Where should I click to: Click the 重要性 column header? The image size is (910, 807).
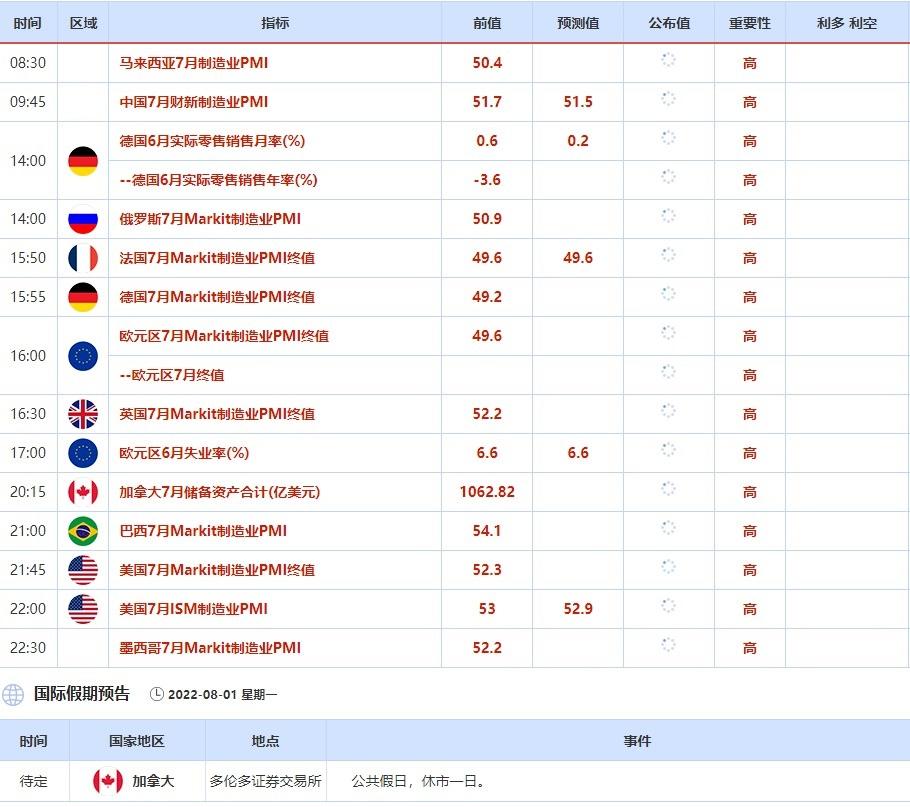click(x=749, y=23)
